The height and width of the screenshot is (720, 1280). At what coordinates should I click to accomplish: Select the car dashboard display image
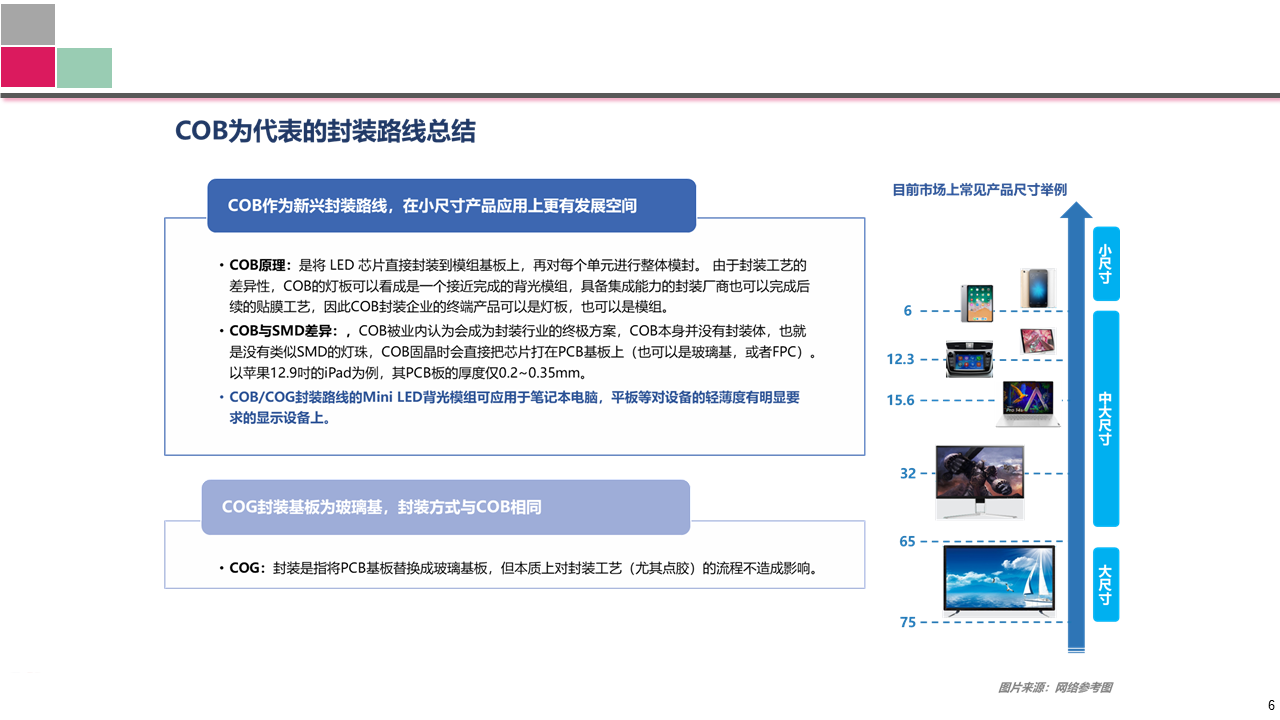969,358
